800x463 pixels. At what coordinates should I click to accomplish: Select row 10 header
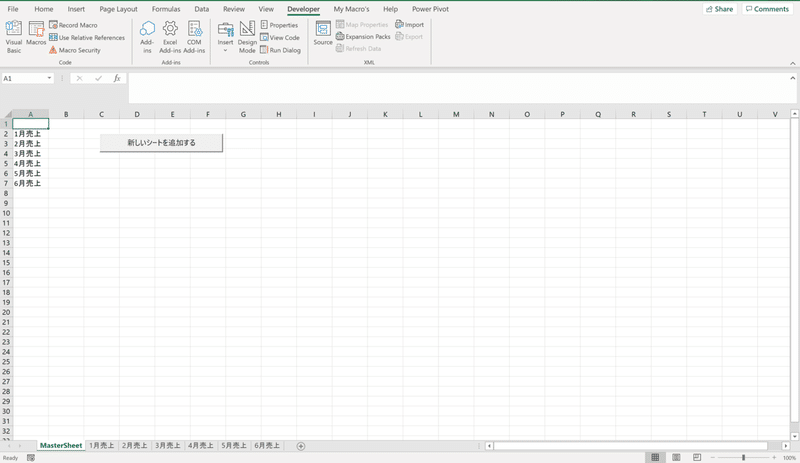click(6, 213)
